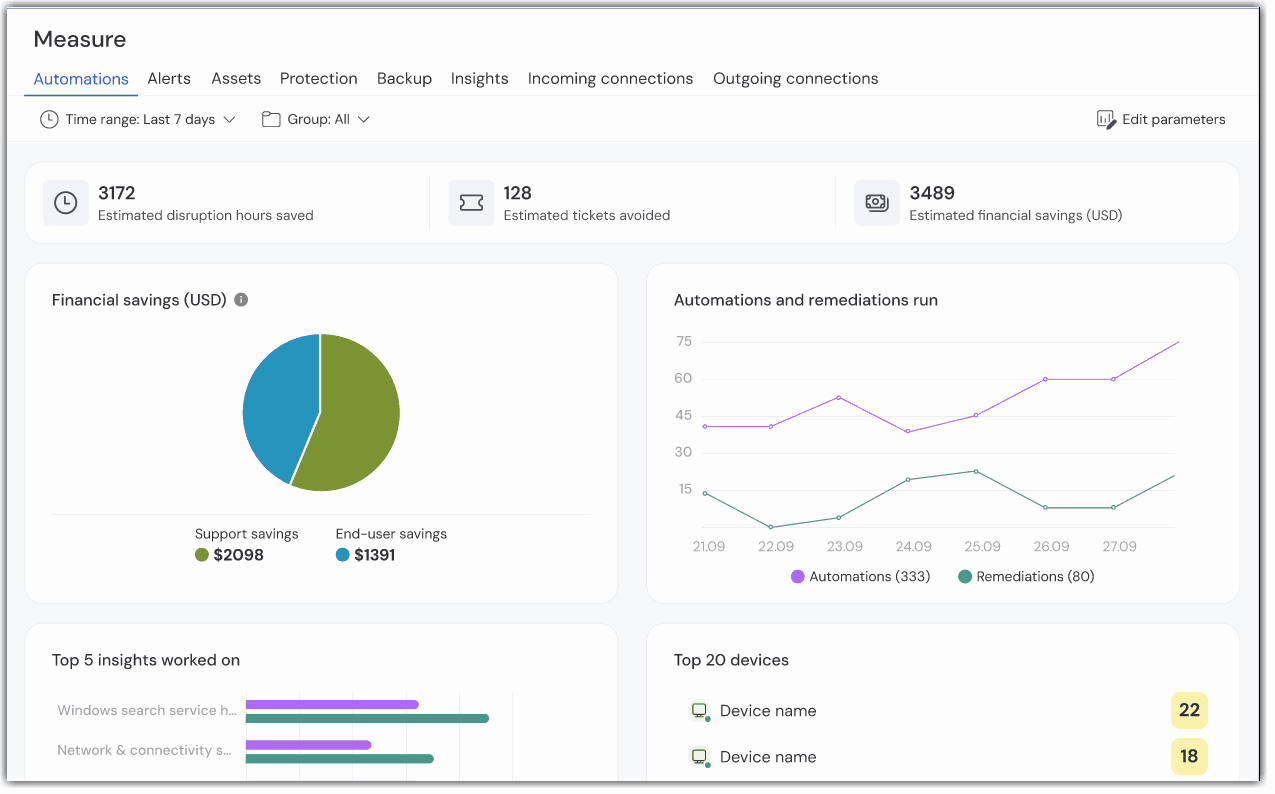The width and height of the screenshot is (1275, 794).
Task: Click the purple bar for Windows search service
Action: 332,705
